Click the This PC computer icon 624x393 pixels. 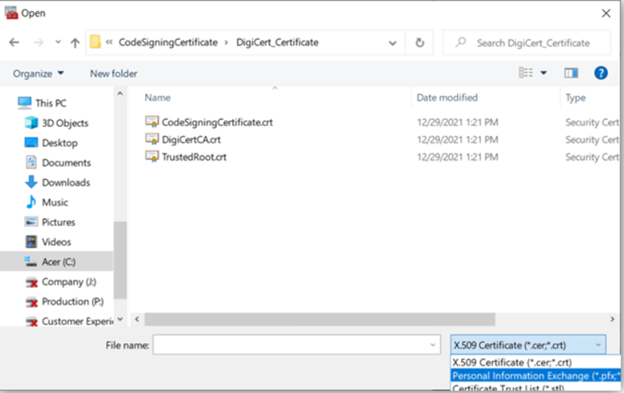pos(25,103)
